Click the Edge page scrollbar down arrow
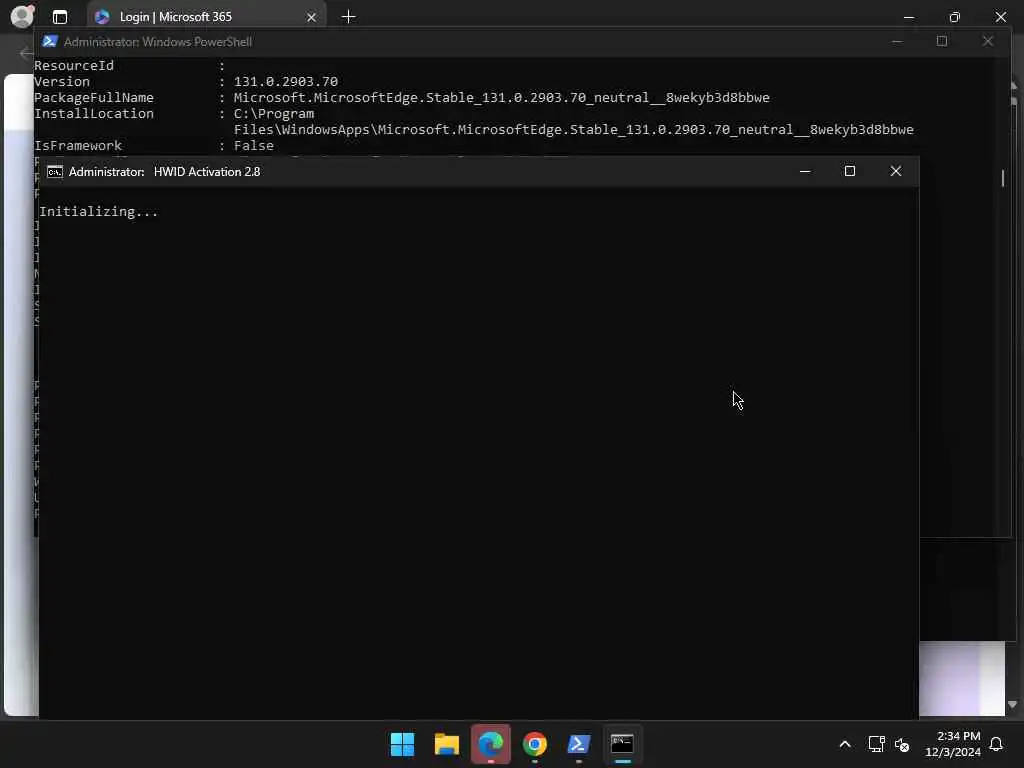The height and width of the screenshot is (768, 1024). [1012, 705]
